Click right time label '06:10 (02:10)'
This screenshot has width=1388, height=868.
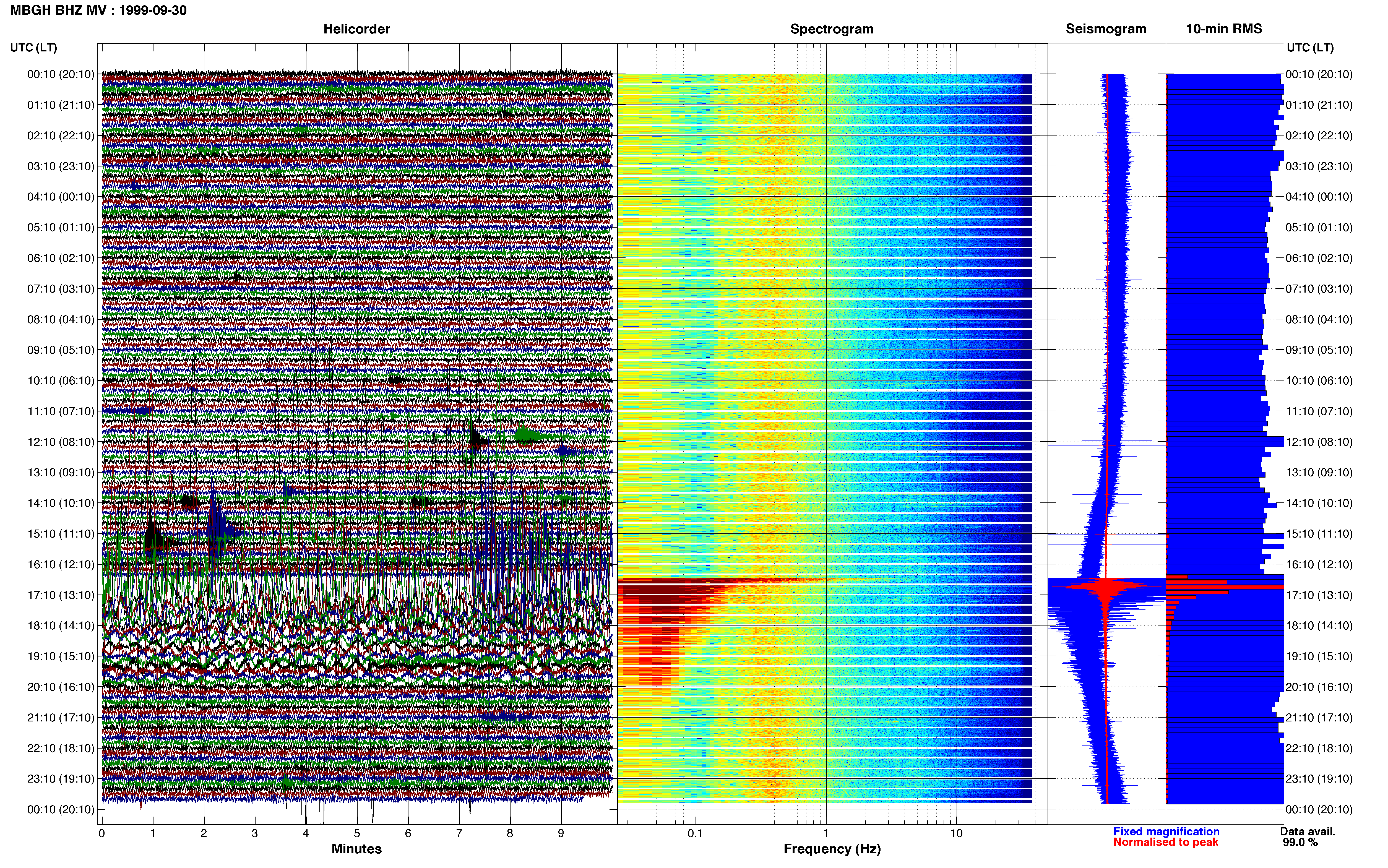coord(1319,258)
